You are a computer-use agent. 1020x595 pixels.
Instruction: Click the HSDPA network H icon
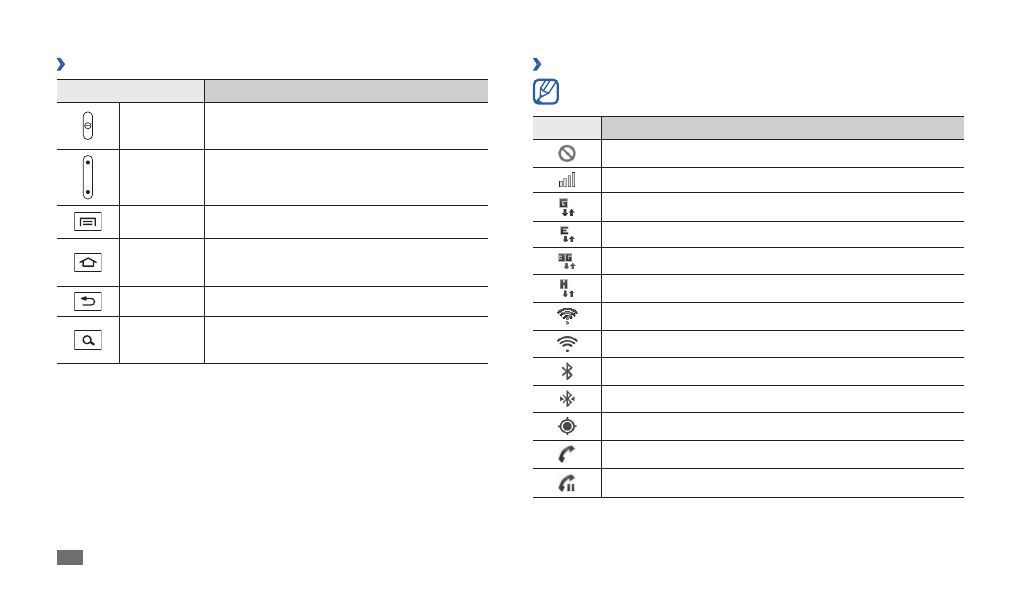(x=567, y=288)
